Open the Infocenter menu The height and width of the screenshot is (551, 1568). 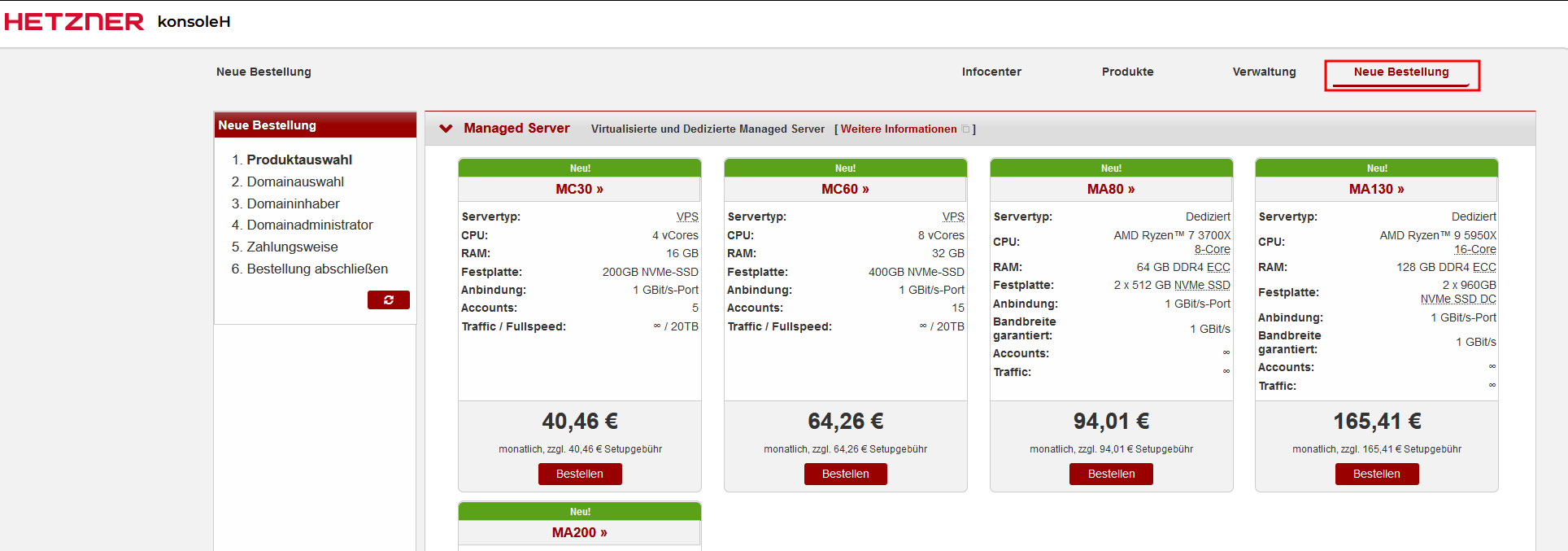991,72
